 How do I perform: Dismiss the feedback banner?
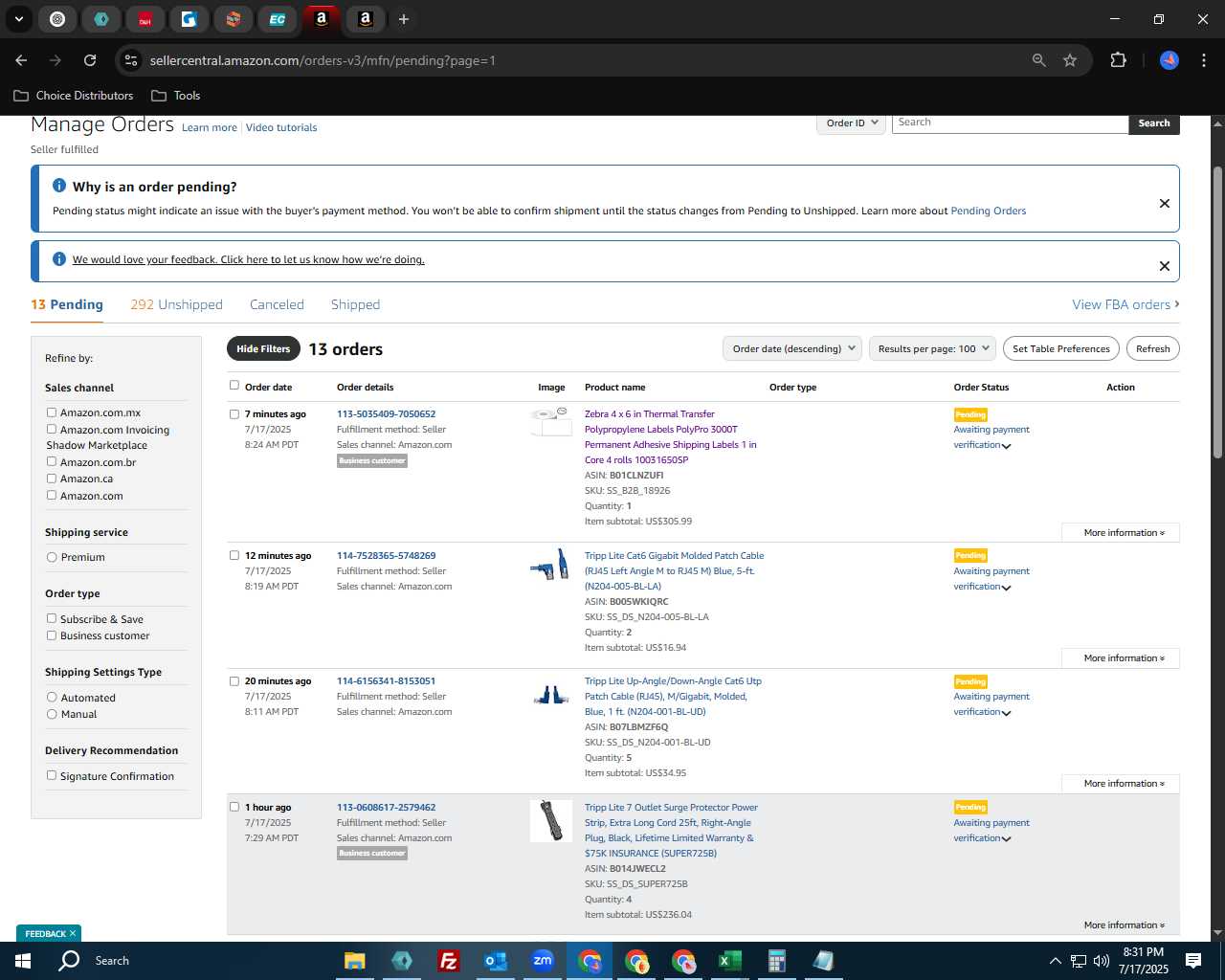click(1165, 266)
